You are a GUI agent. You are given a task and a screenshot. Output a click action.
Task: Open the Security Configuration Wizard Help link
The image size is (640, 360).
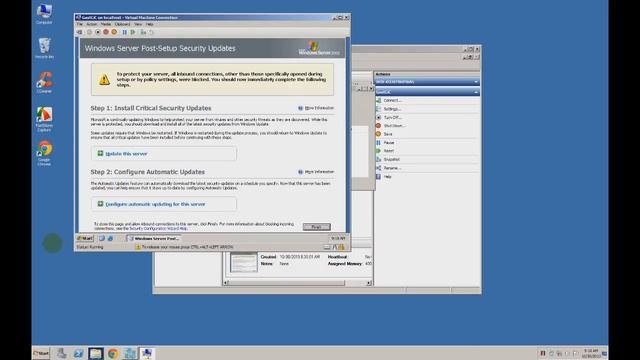[x=158, y=229]
